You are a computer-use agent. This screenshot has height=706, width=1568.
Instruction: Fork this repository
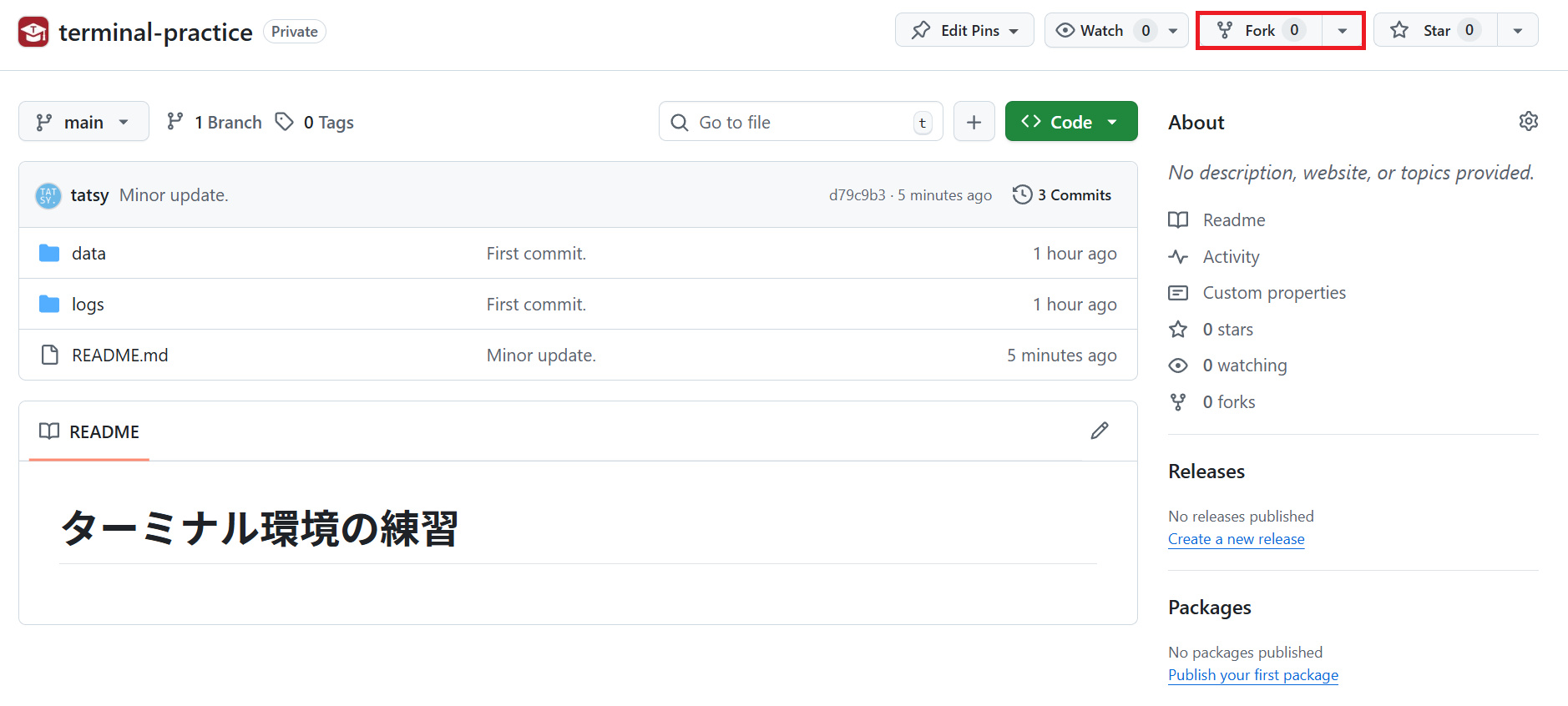click(1260, 30)
